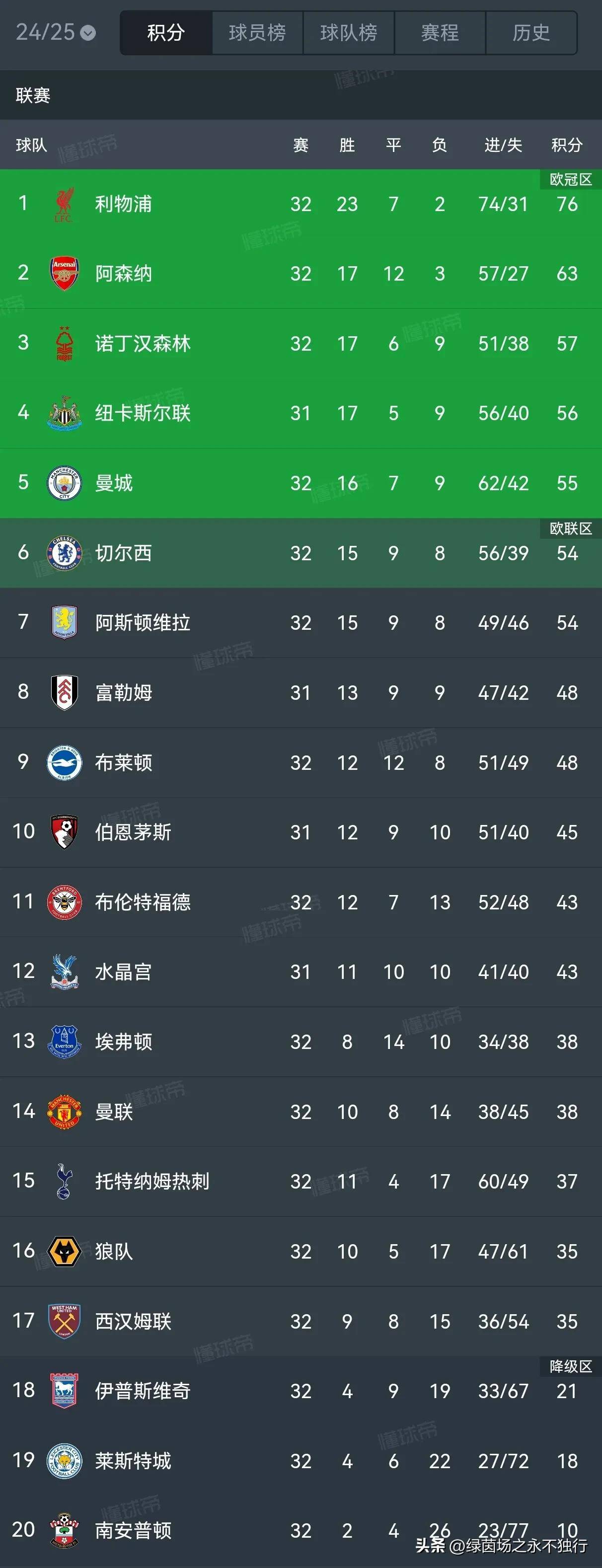Switch to the 球员榜 tab
Screen dimensions: 602x1568
[x=256, y=33]
